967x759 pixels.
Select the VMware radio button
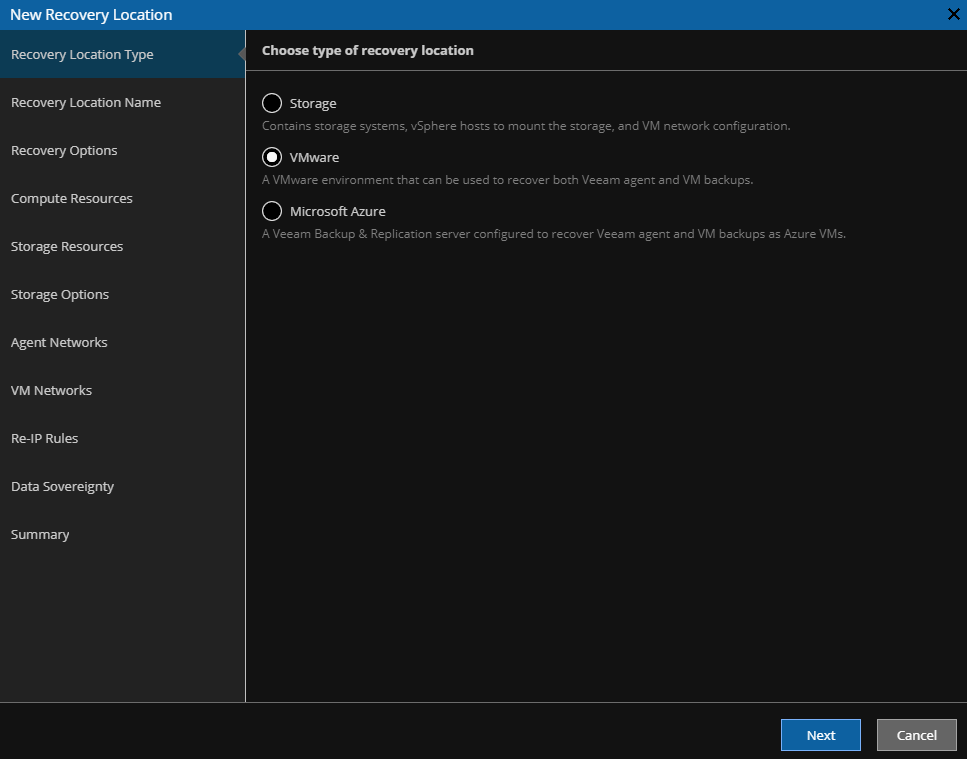coord(272,157)
